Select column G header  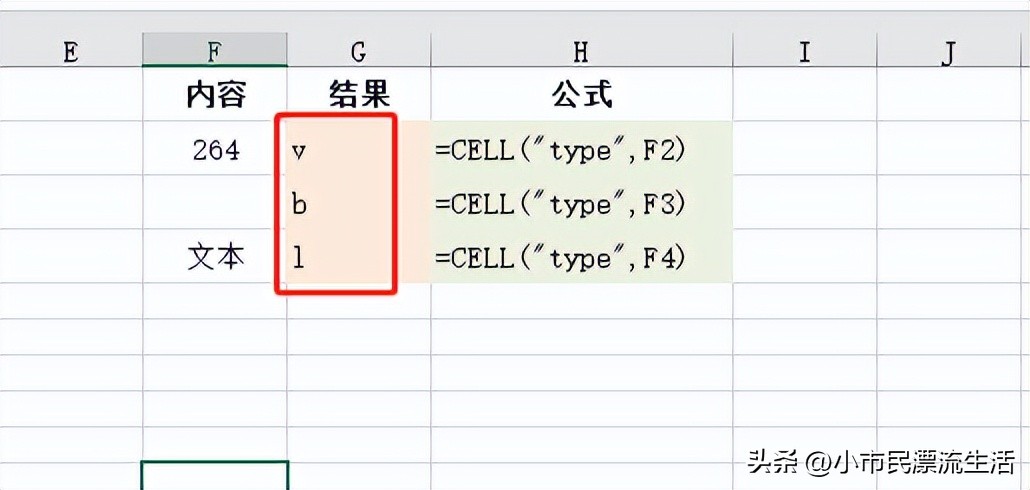click(x=359, y=52)
